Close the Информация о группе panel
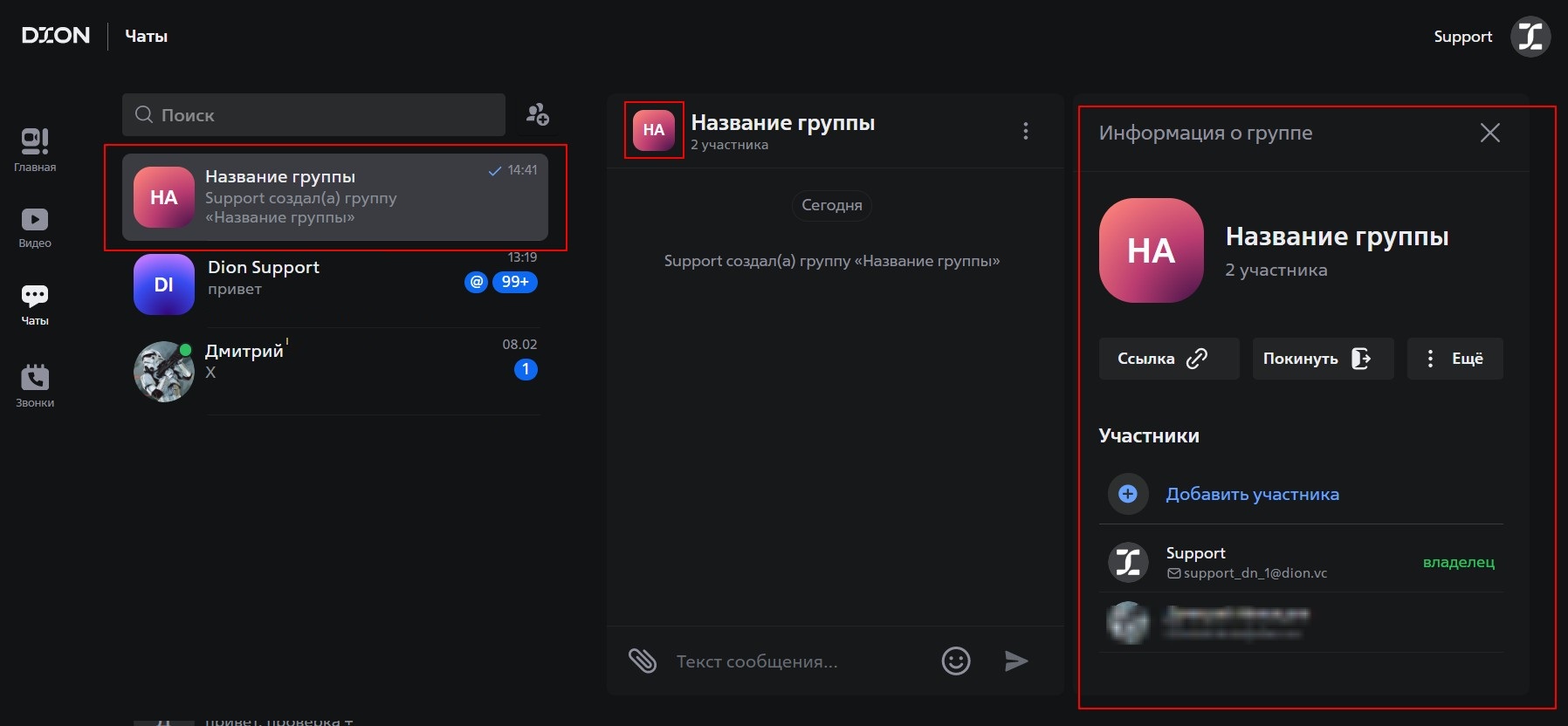This screenshot has width=1568, height=726. pos(1489,133)
